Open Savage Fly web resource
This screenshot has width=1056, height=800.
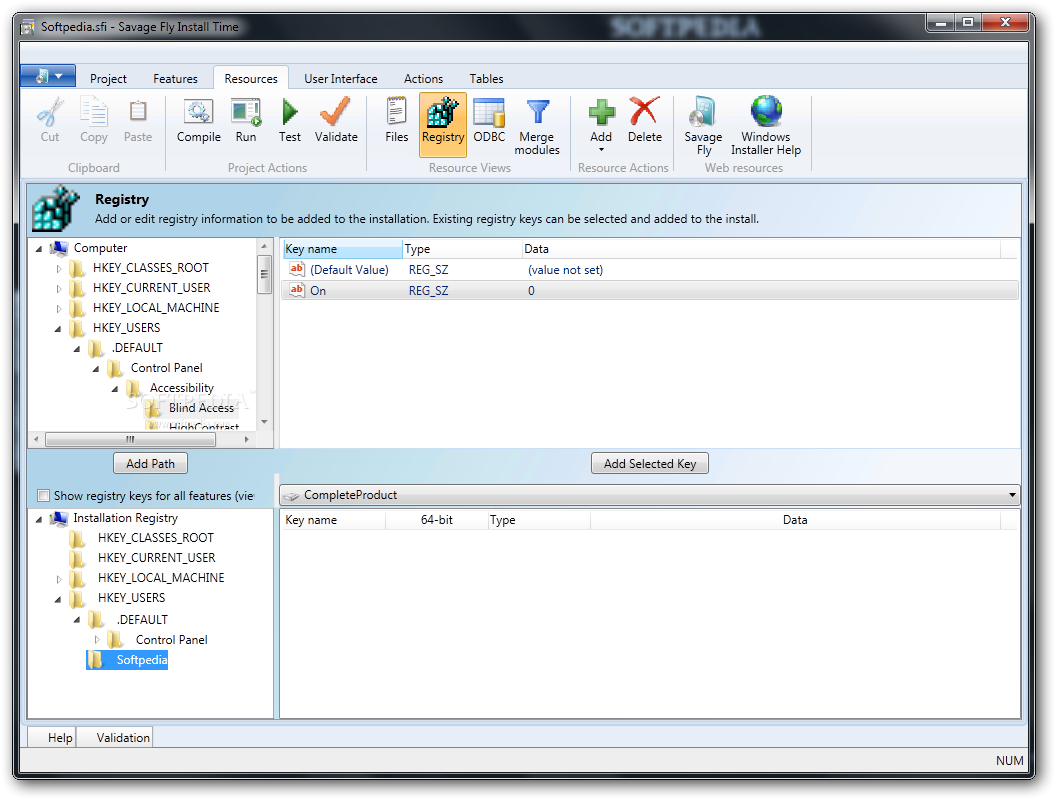(x=702, y=111)
